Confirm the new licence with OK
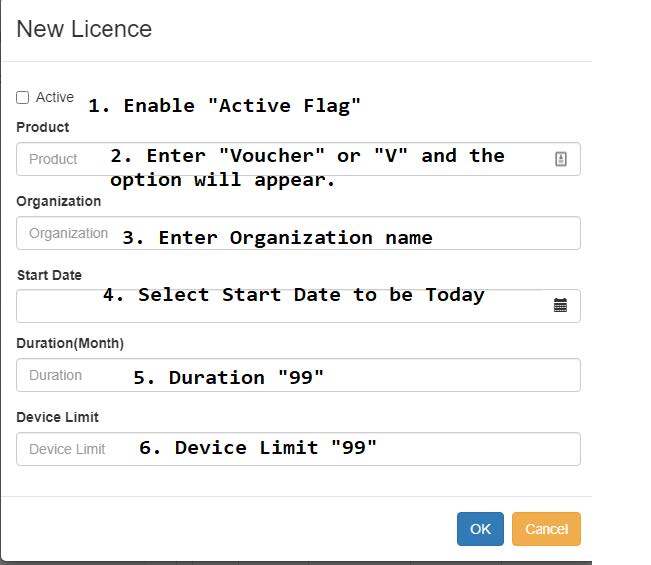651x565 pixels. [480, 529]
